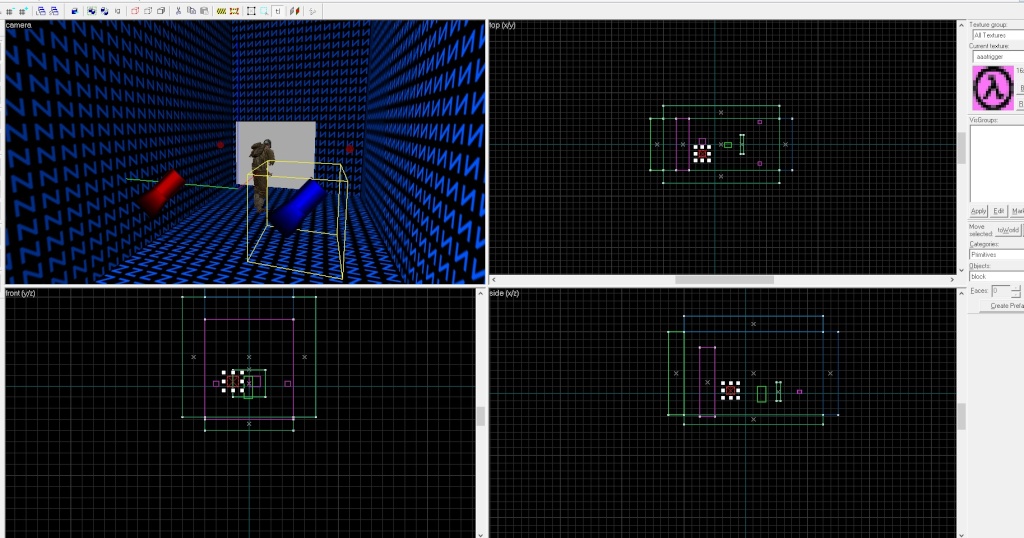Screen dimensions: 1024x538
Task: Click the top view vertical scrollbar down arrow
Action: point(961,270)
